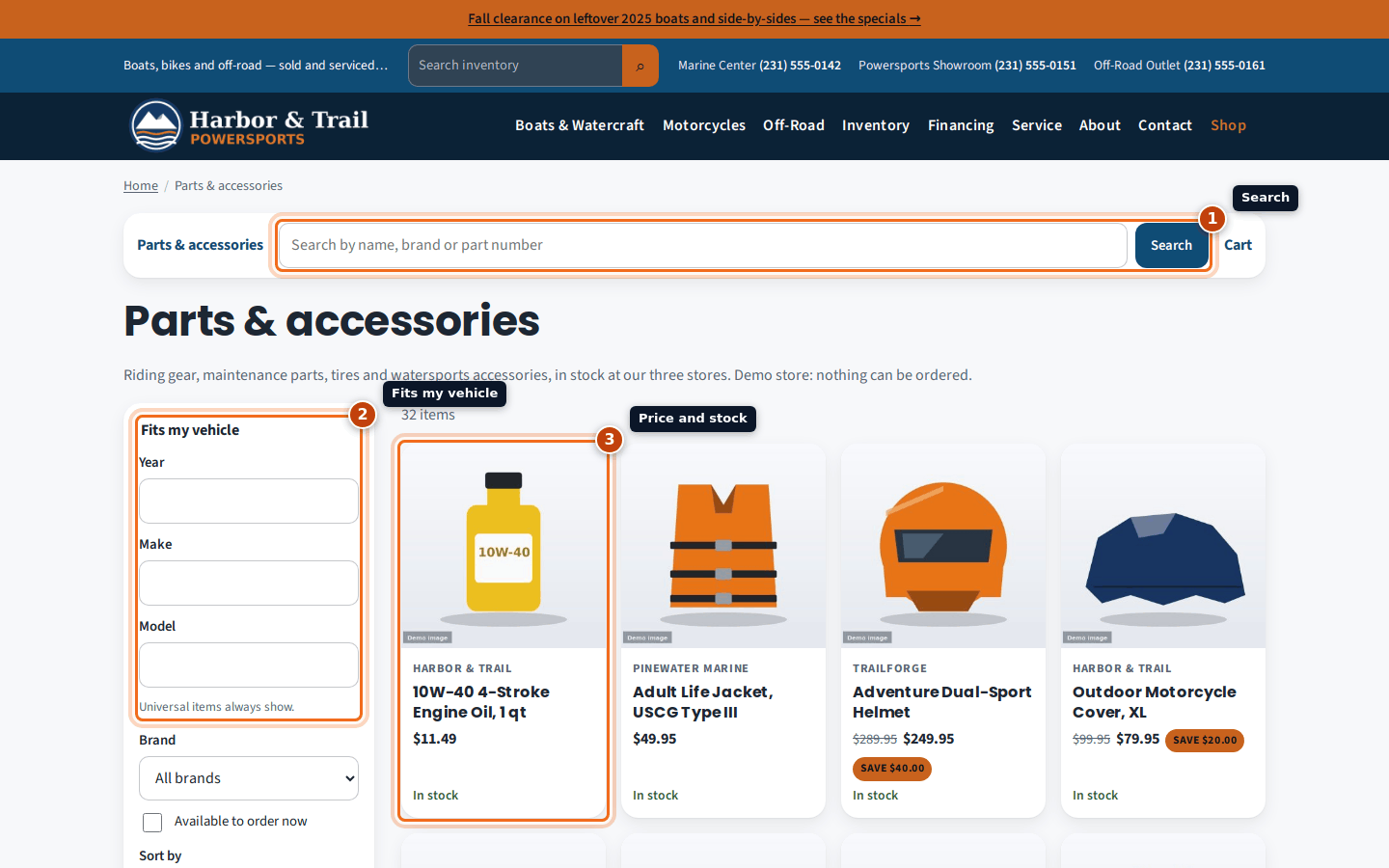Click the PINEWATER MARINE brand label
1389x868 pixels.
click(691, 668)
